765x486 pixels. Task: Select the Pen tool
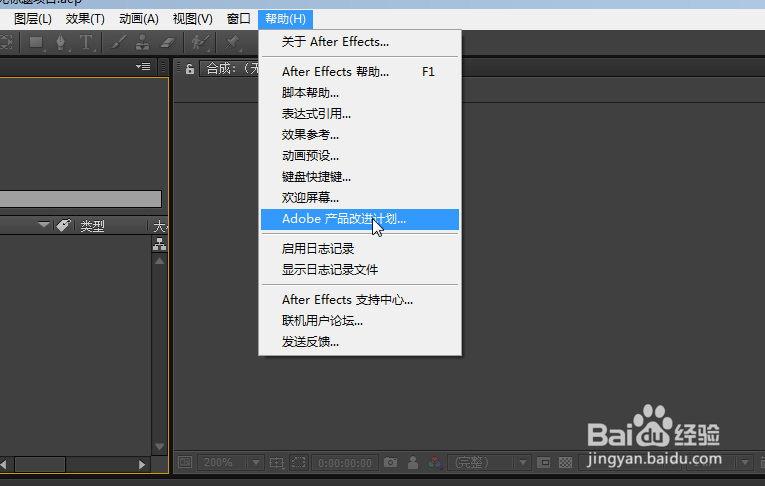(60, 43)
